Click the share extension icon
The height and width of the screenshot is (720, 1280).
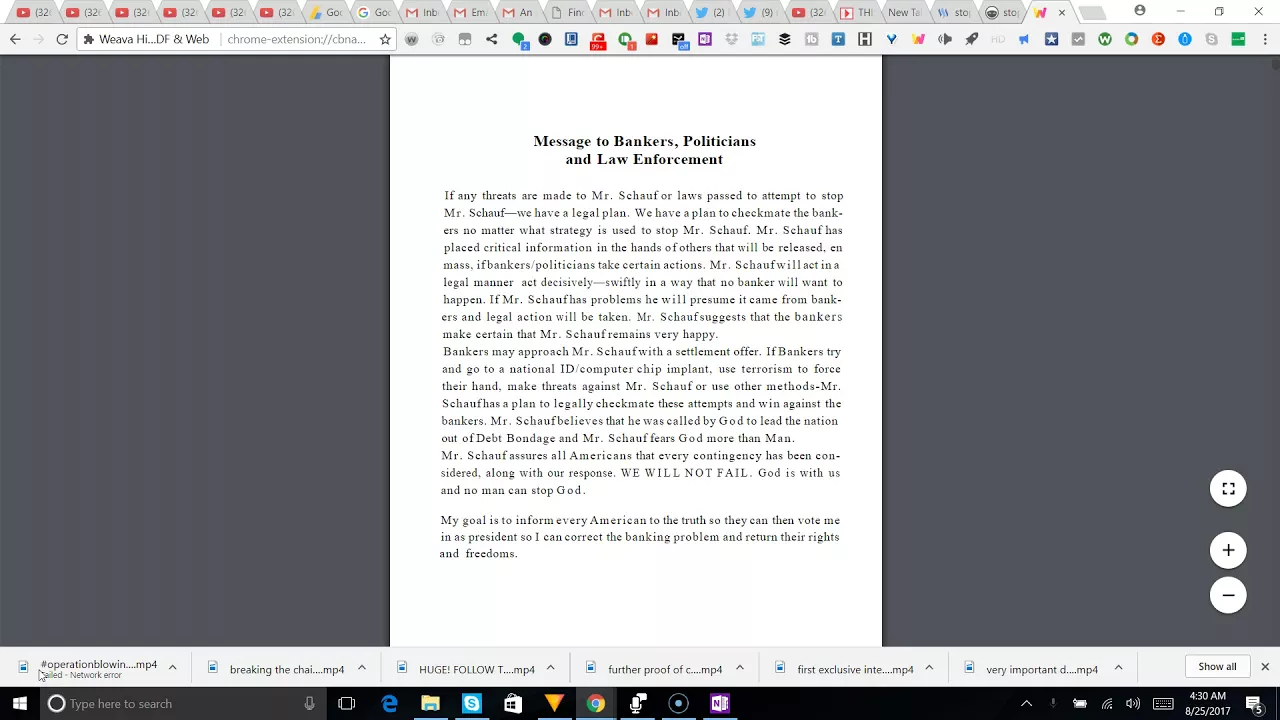491,39
